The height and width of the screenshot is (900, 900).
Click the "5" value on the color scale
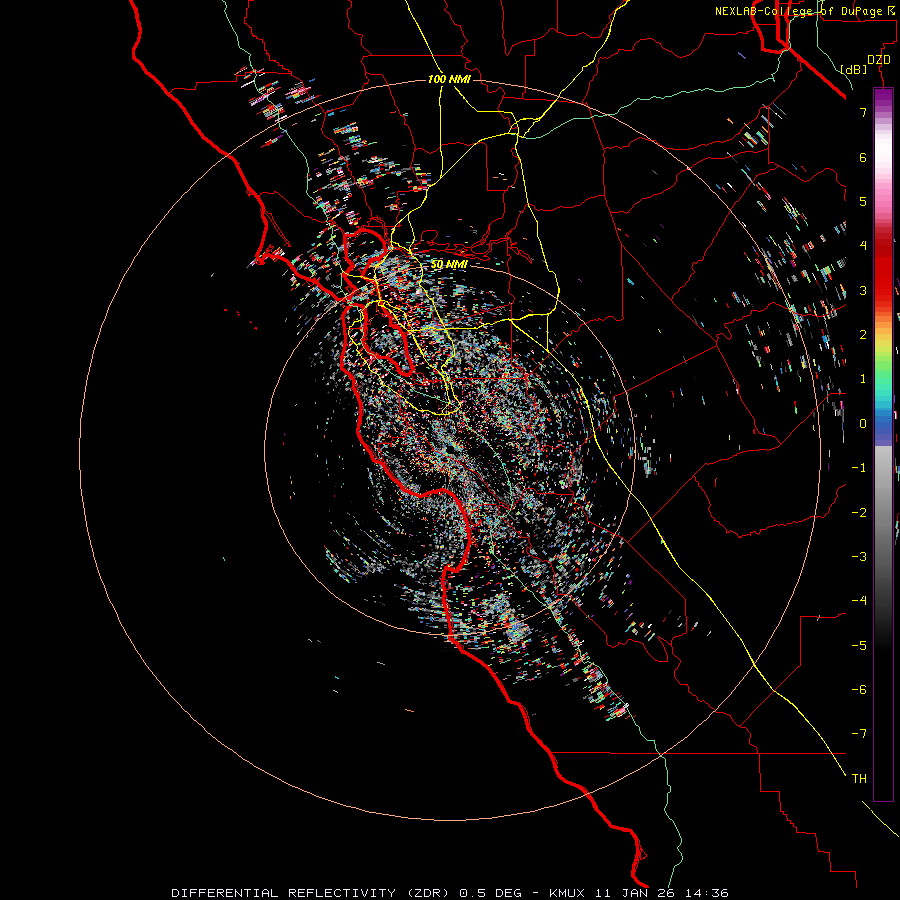pos(863,201)
